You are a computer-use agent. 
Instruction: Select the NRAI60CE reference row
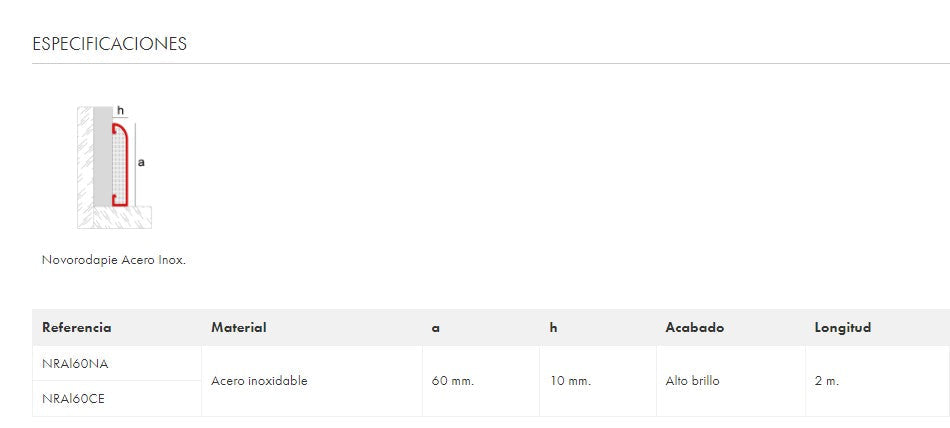(x=74, y=398)
